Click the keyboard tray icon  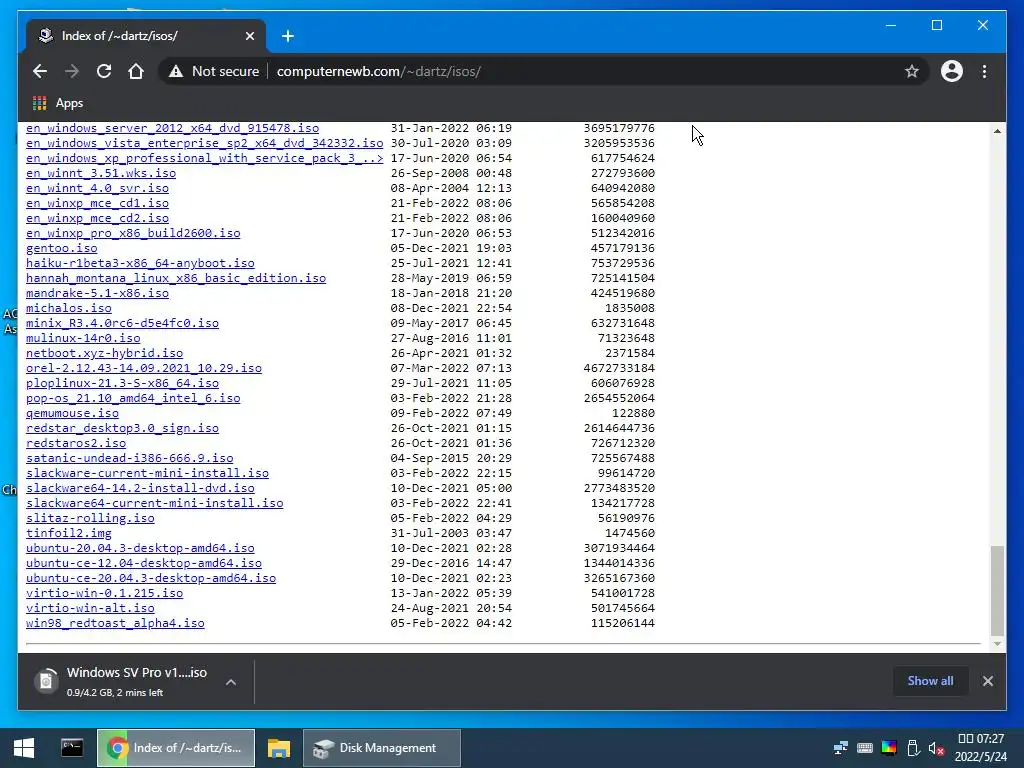[865, 748]
